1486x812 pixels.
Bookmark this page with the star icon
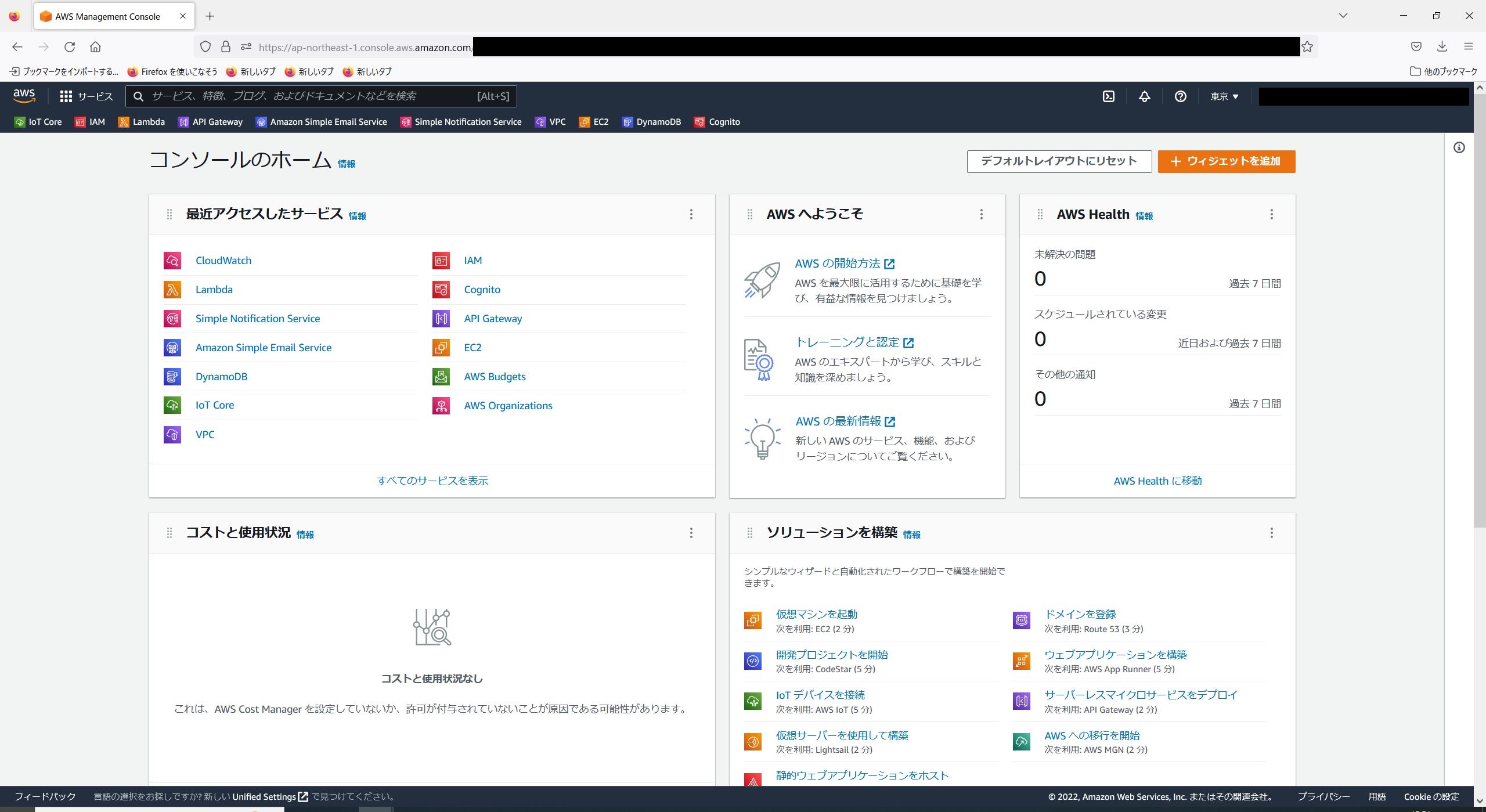click(x=1307, y=47)
